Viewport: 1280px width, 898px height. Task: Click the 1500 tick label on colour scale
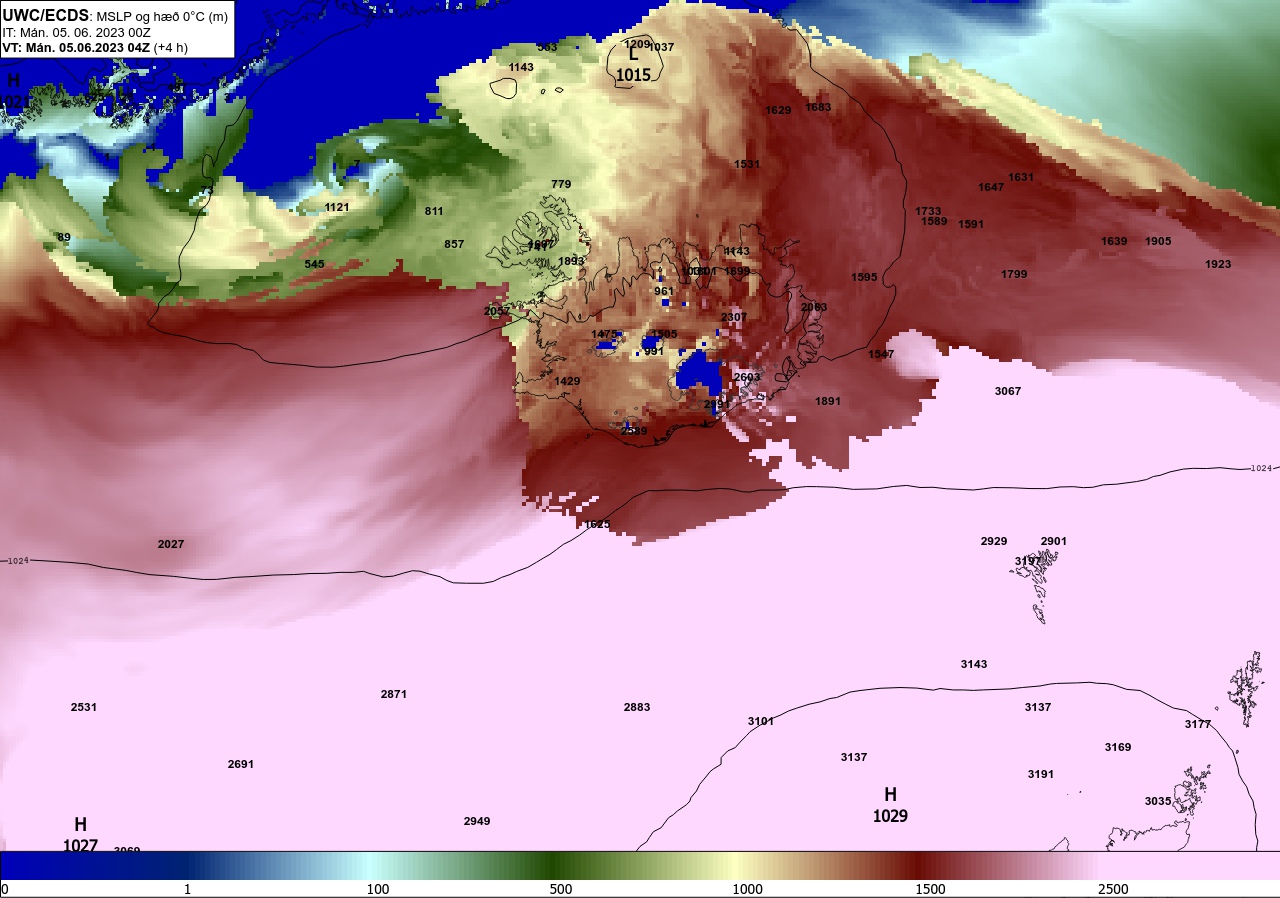click(x=930, y=889)
